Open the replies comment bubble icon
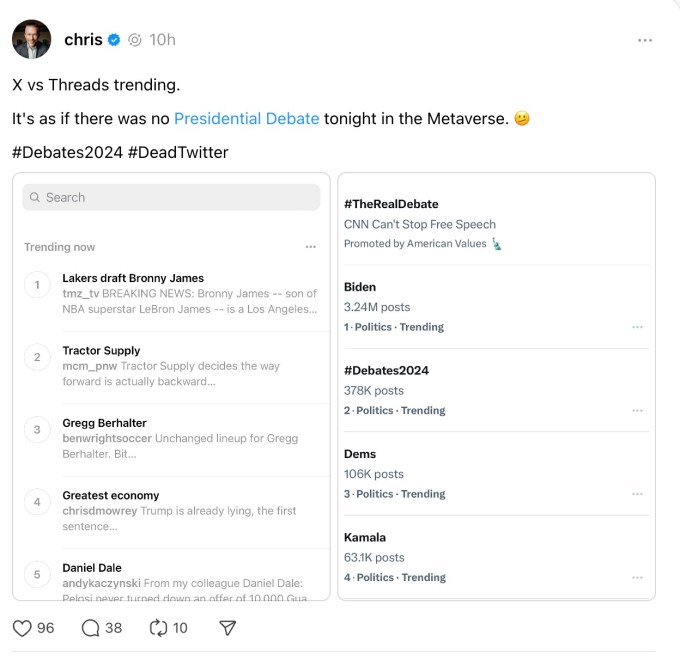This screenshot has width=680, height=660. pyautogui.click(x=90, y=628)
